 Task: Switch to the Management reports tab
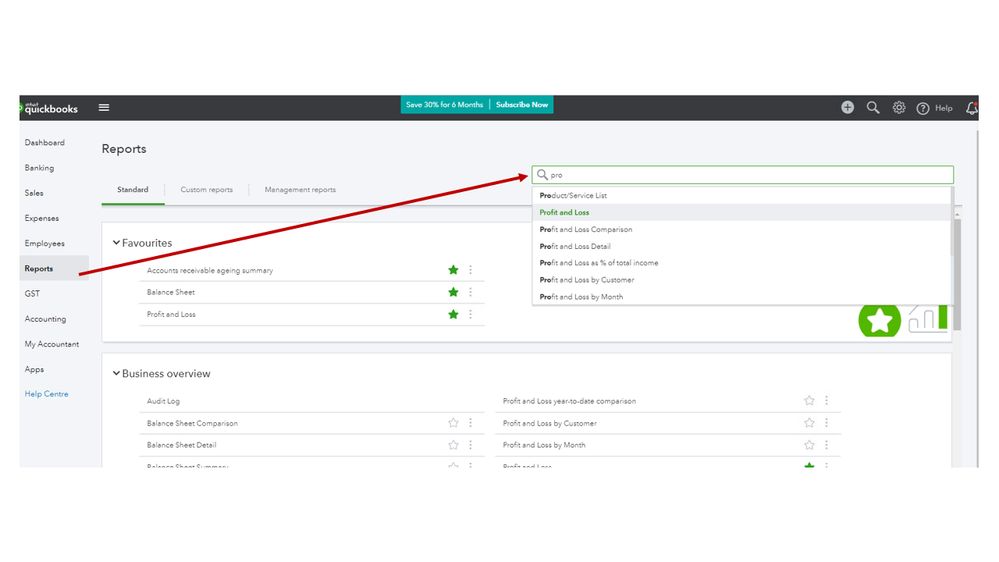tap(300, 190)
